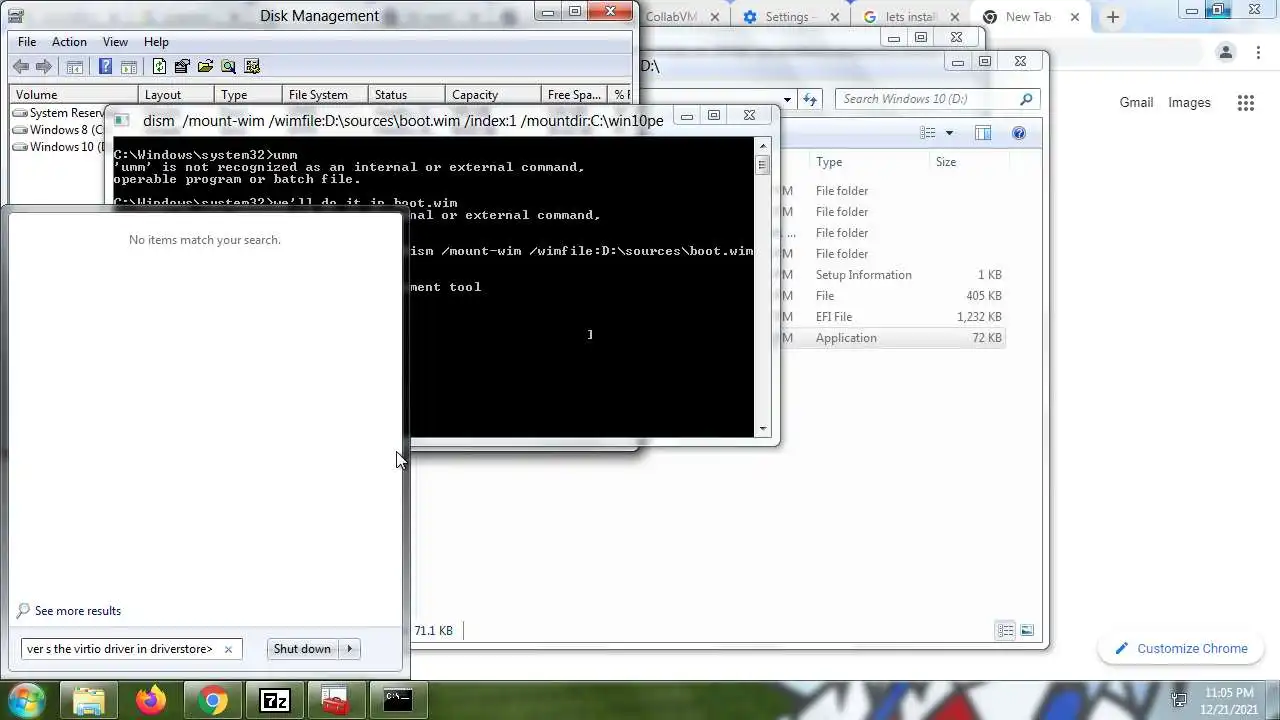
Task: Click the down arrow of command prompt scrollbar
Action: (763, 429)
